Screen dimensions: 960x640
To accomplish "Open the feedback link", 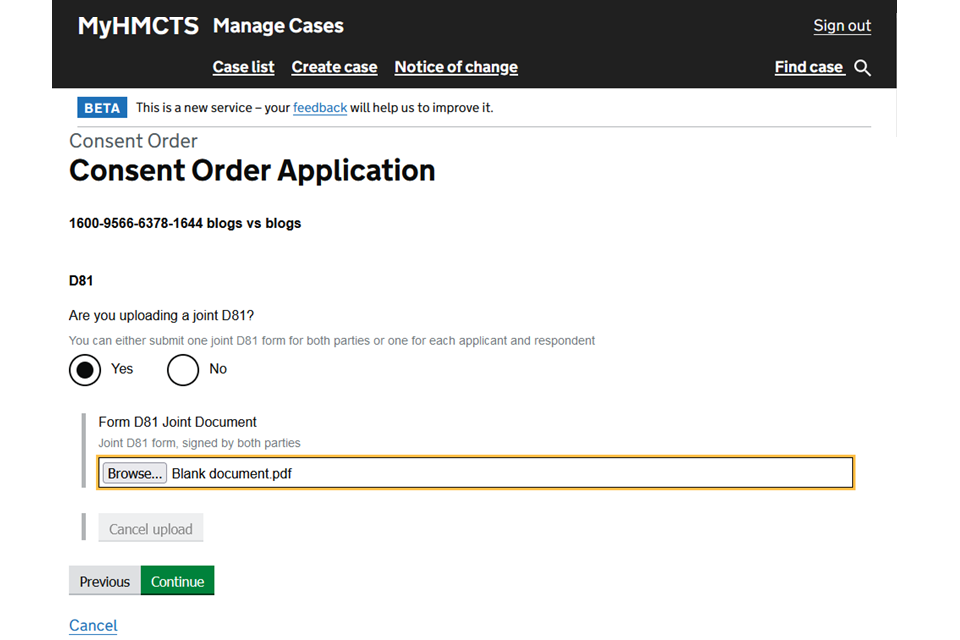I will click(x=320, y=108).
